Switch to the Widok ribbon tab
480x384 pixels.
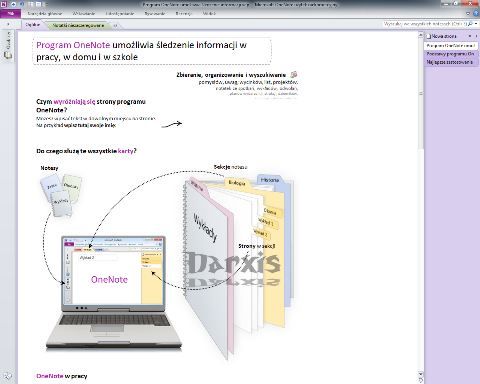209,14
